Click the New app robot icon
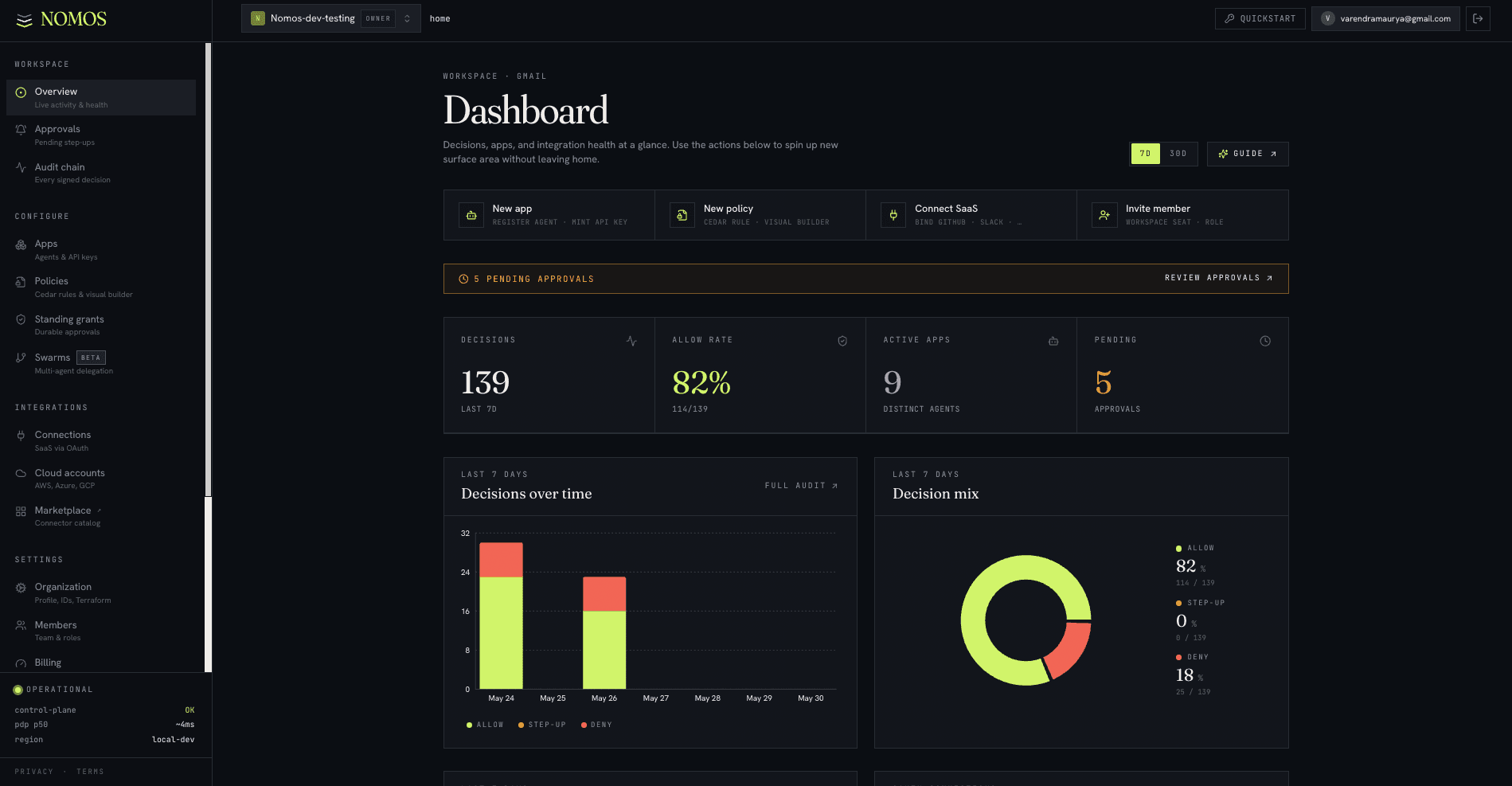This screenshot has height=786, width=1512. click(471, 215)
